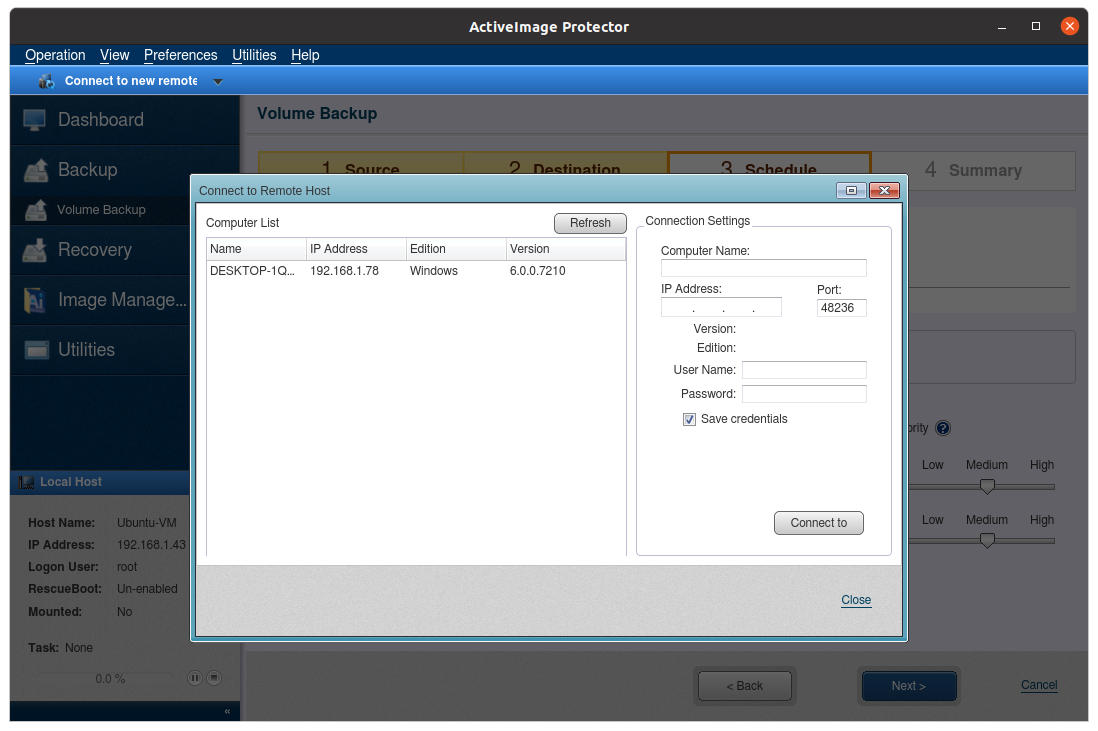This screenshot has height=731, width=1098.
Task: Click the Dashboard monitor icon in sidebar
Action: (35, 120)
